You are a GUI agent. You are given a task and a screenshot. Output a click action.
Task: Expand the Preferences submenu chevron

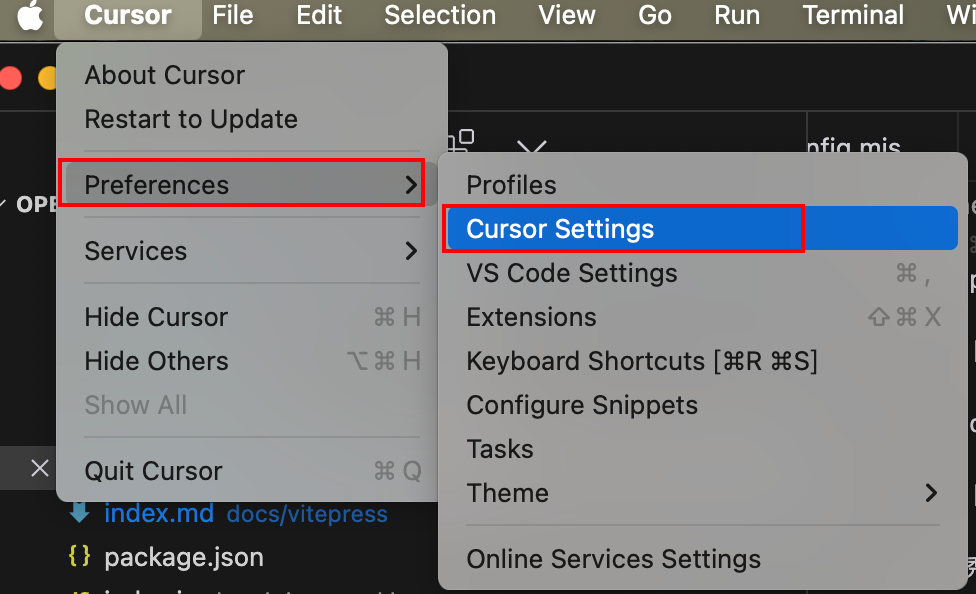coord(411,185)
